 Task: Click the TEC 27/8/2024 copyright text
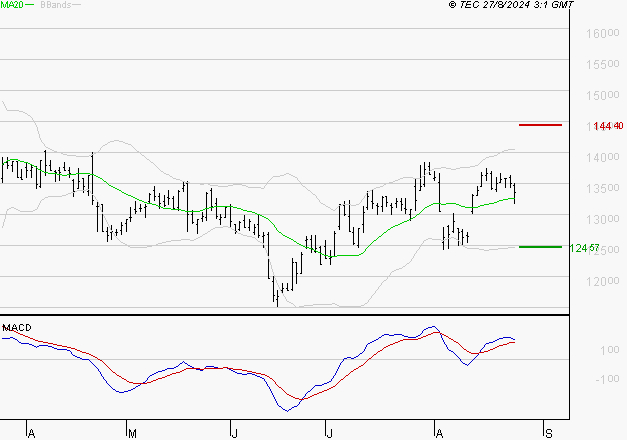pos(511,5)
